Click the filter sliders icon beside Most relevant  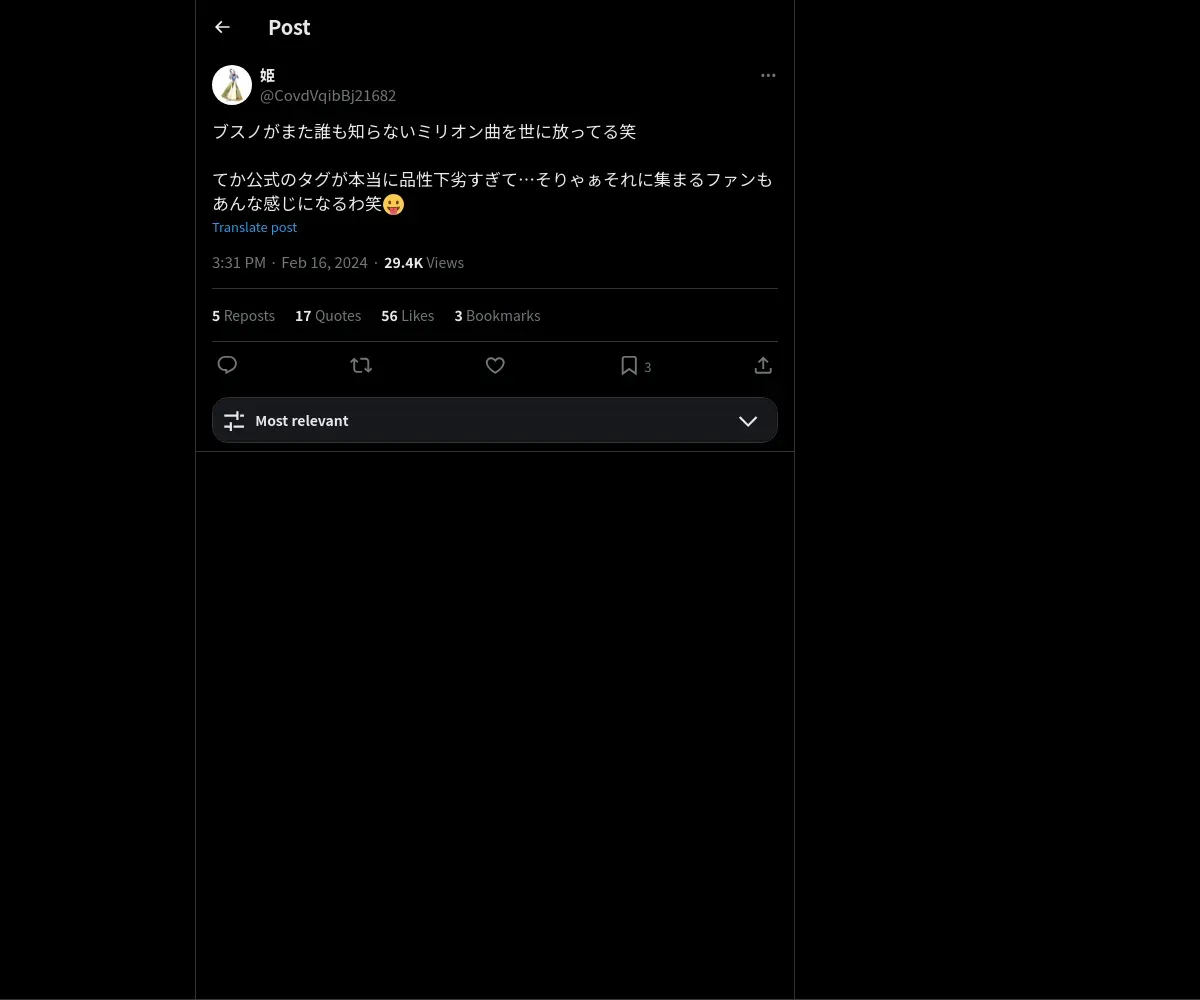pos(234,421)
